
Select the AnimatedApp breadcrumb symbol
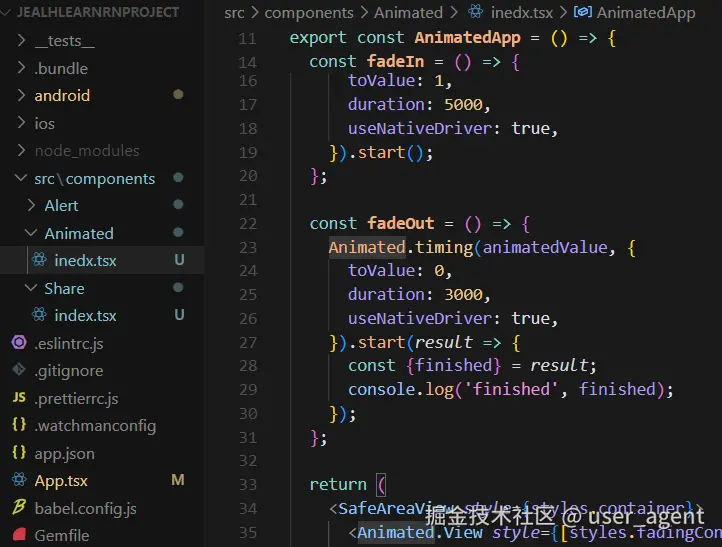coord(646,13)
